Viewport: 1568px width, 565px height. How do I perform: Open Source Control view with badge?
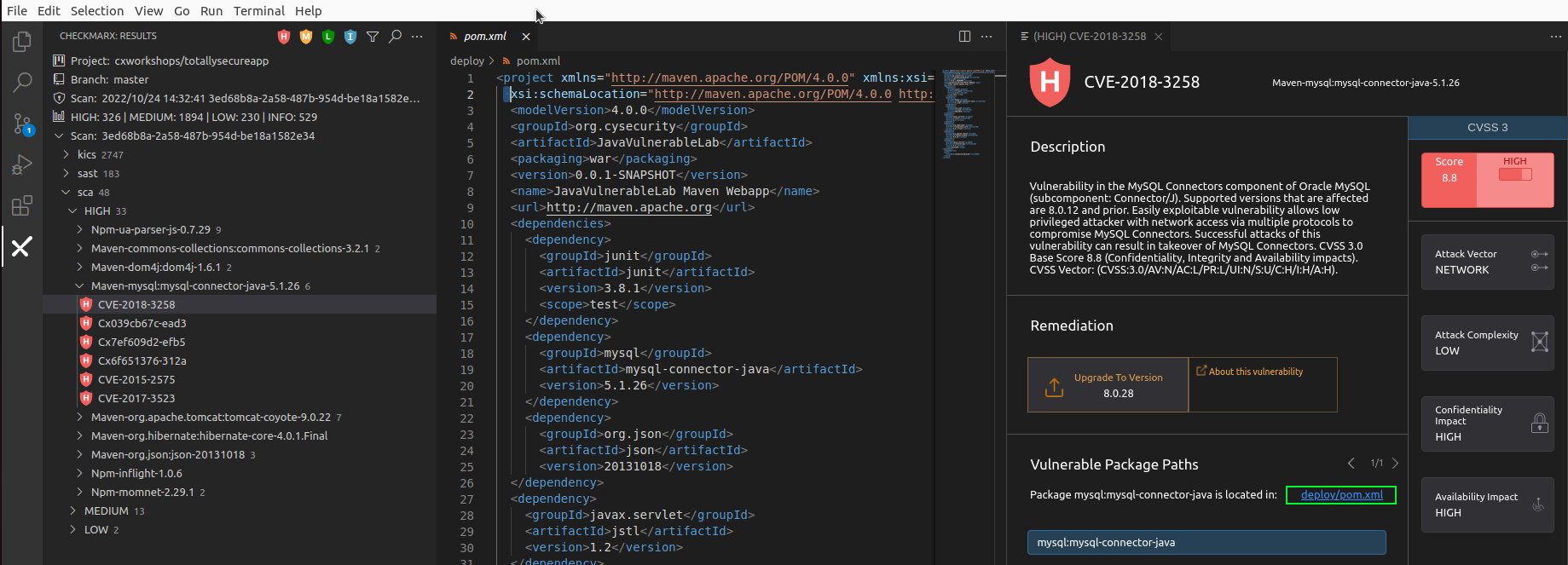point(22,124)
